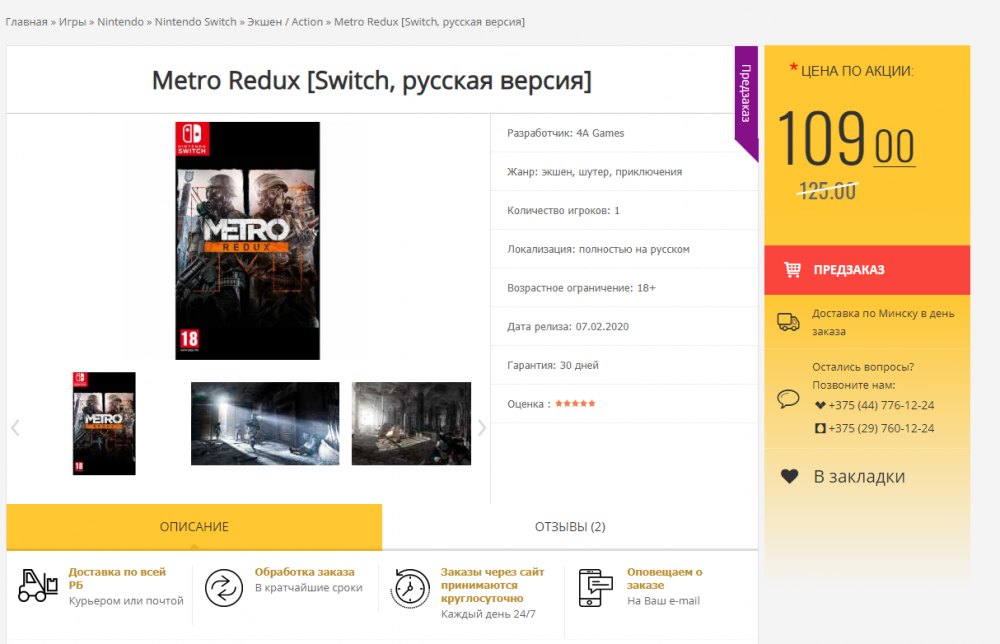Show next thumbnail with right arrow

482,428
